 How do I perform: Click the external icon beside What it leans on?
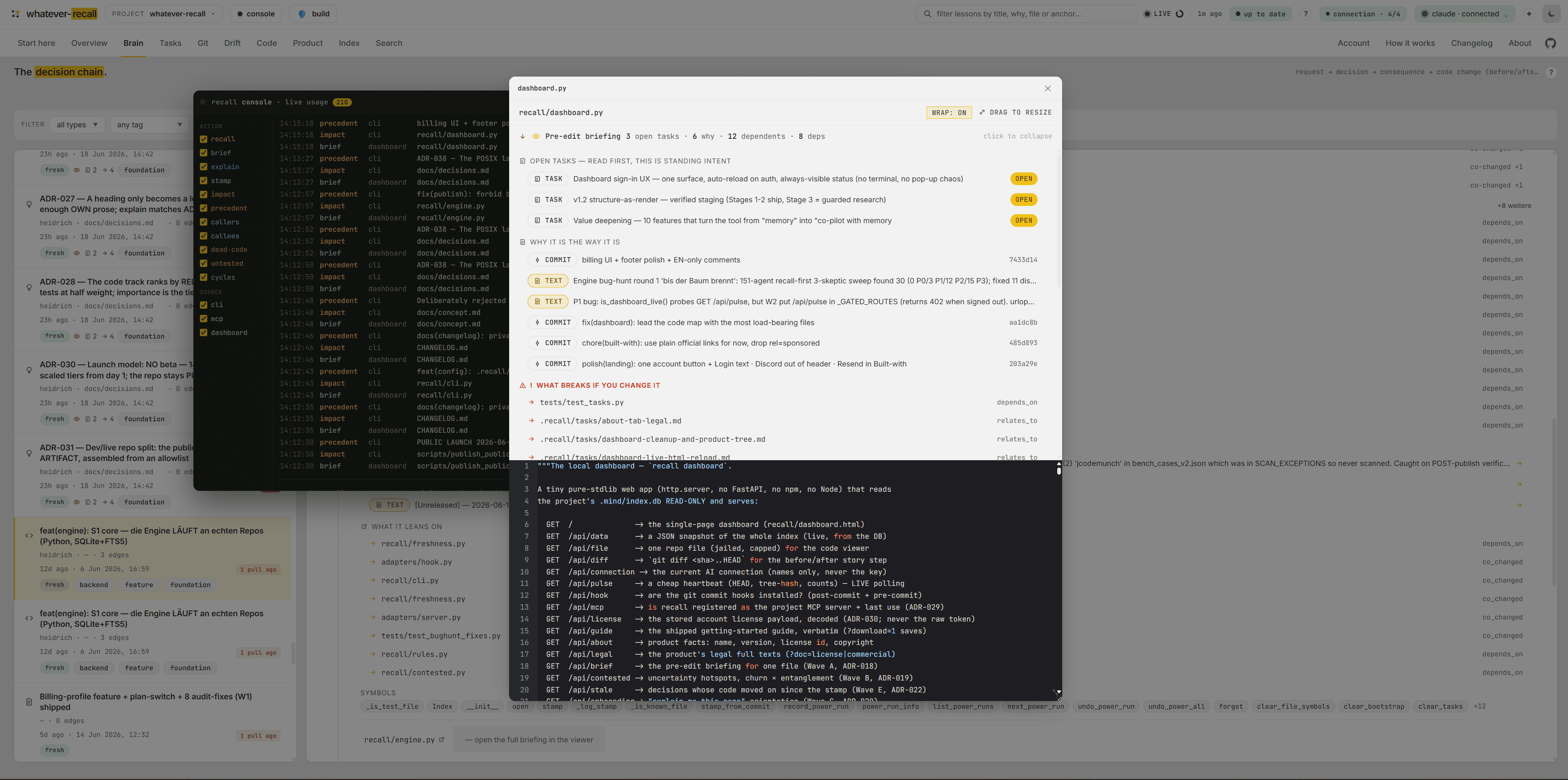[364, 527]
